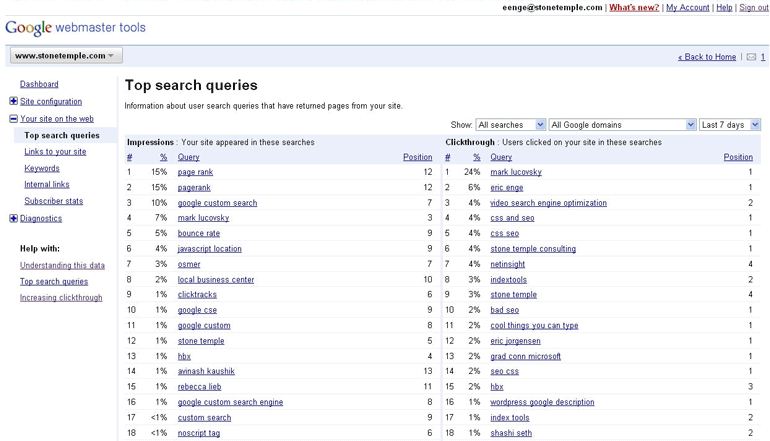Viewport: 770px width, 441px height.
Task: Sort Clickthrough table by % column
Action: click(x=476, y=157)
